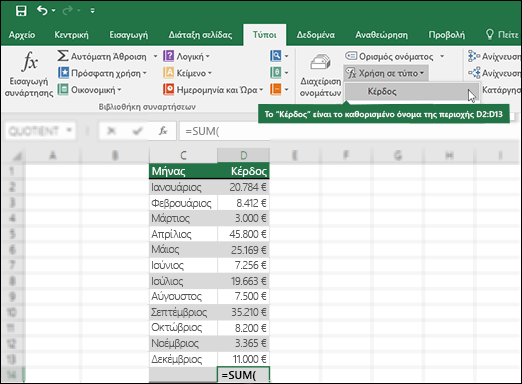Click the Ορισμός ονόματος button
The width and height of the screenshot is (522, 384).
[x=389, y=56]
